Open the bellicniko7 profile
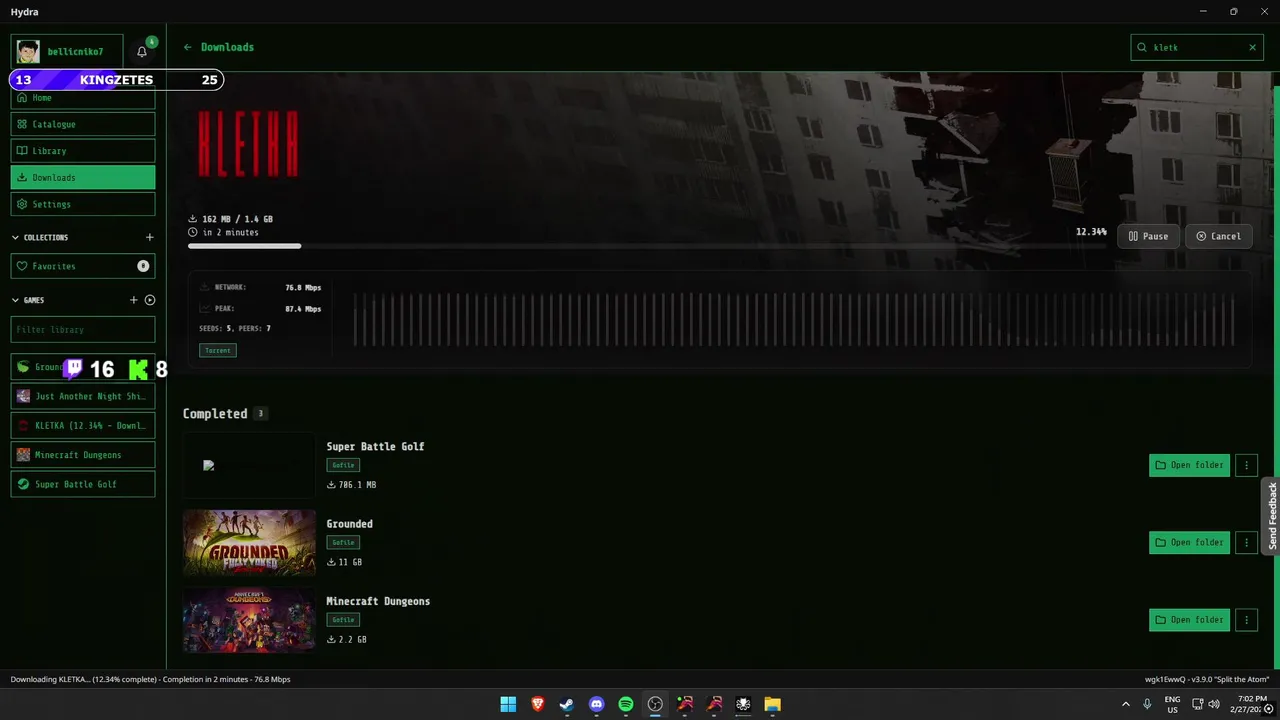Image resolution: width=1280 pixels, height=720 pixels. (67, 51)
